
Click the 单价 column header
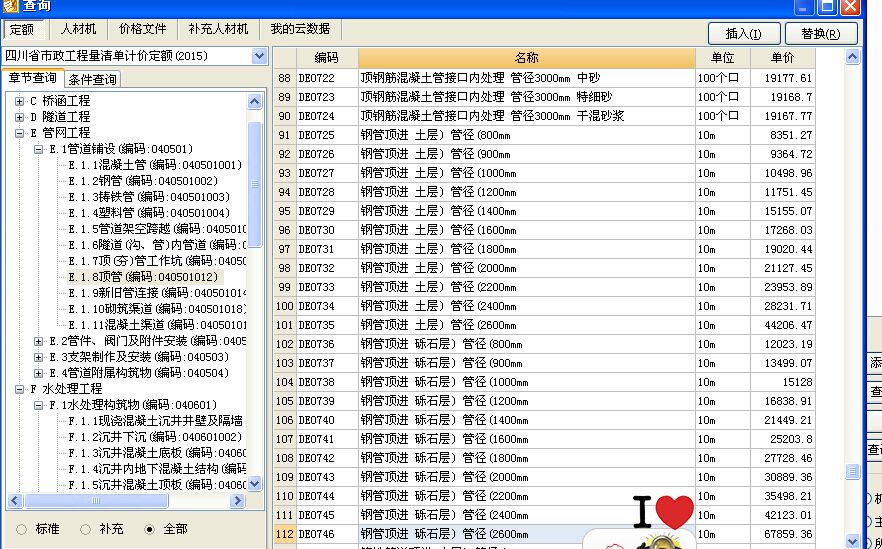pos(782,58)
